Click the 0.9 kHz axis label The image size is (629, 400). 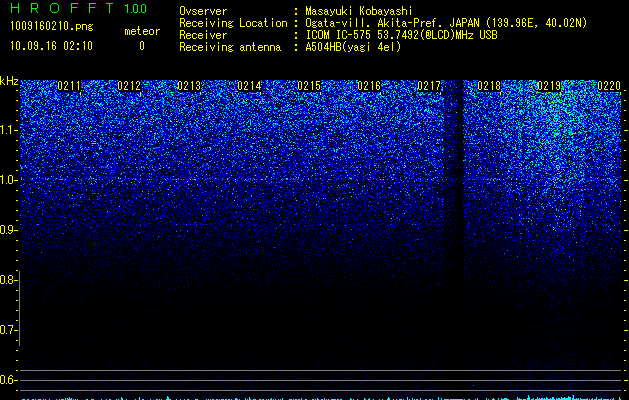click(9, 230)
